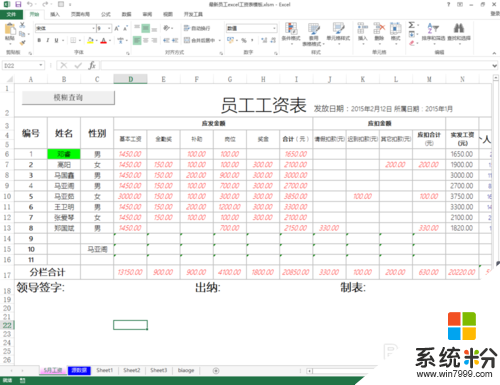Click the Cut scissors icon
This screenshot has width=500, height=385.
coord(22,25)
